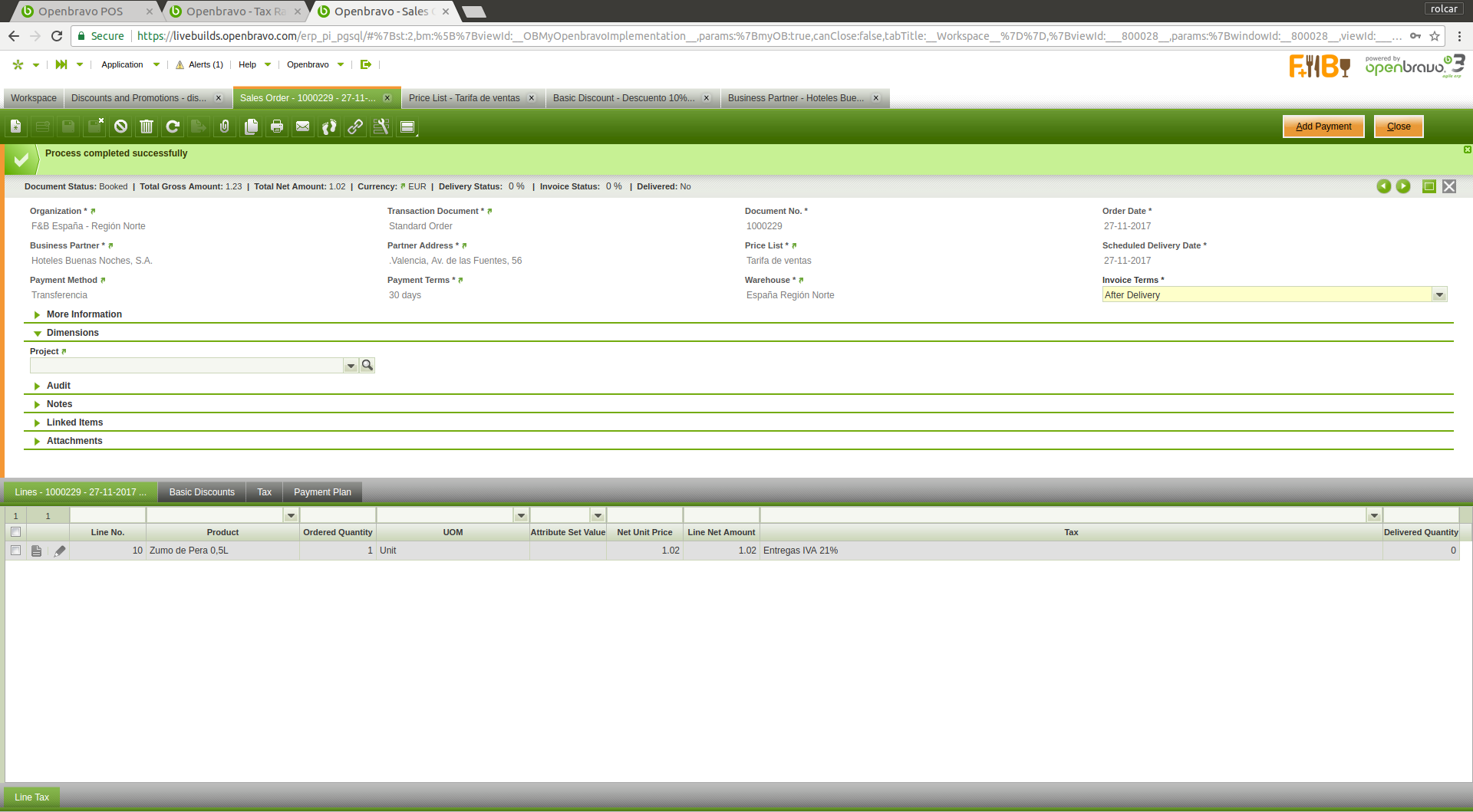
Task: Open the Invoice Terms dropdown
Action: [x=1439, y=295]
